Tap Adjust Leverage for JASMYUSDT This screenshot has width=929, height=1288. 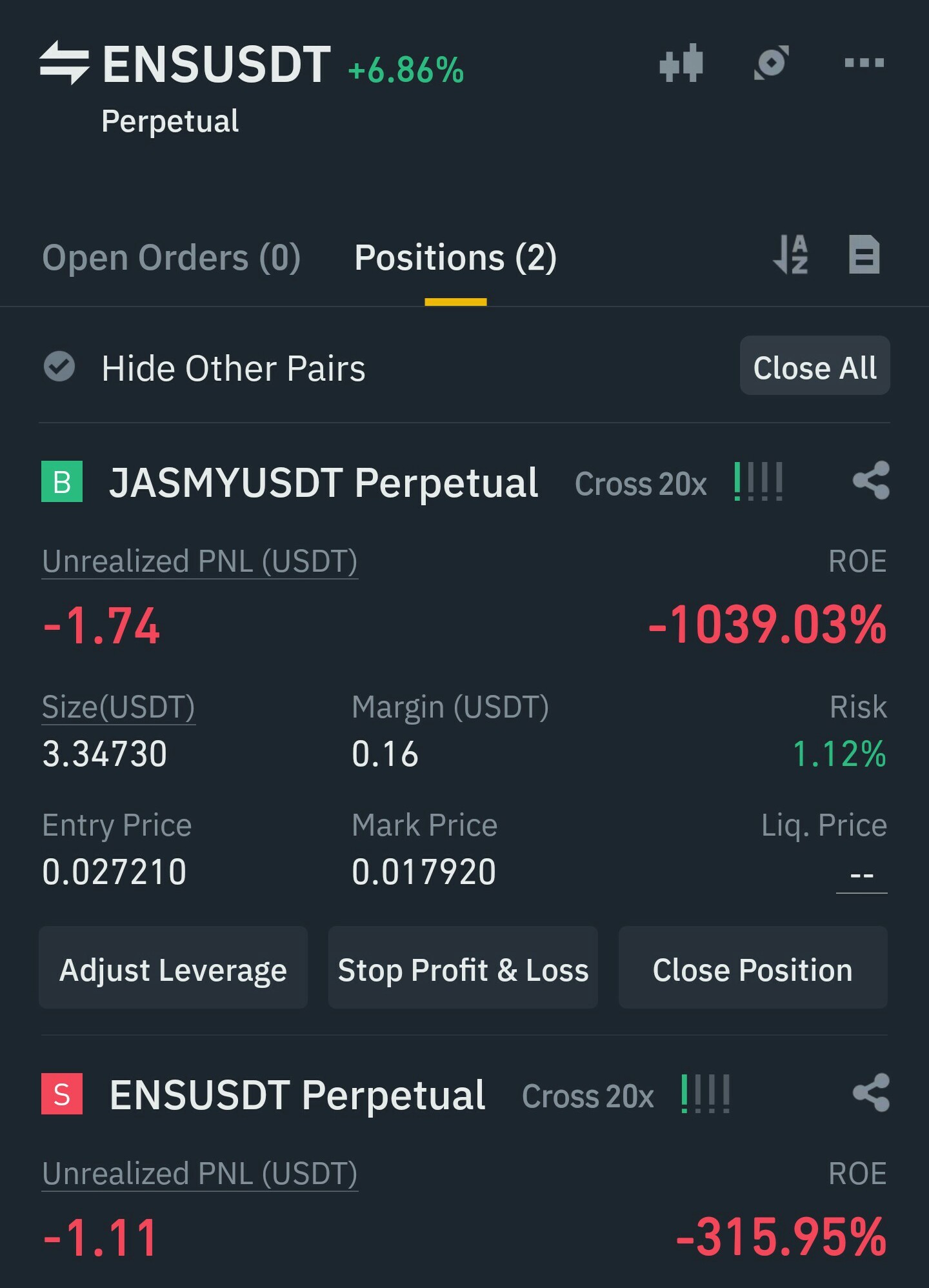click(173, 967)
